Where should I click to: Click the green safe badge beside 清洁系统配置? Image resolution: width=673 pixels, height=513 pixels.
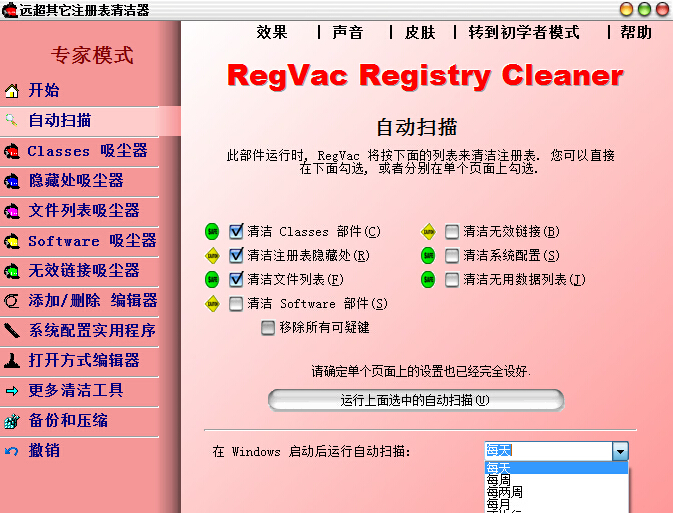click(x=428, y=256)
